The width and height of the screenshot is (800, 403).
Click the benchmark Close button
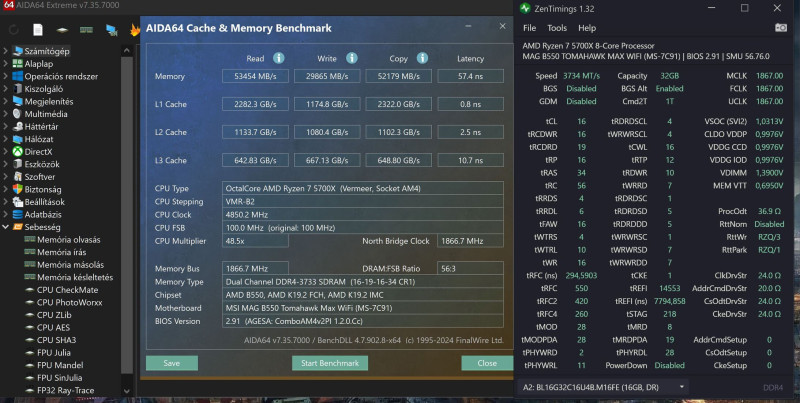tap(487, 363)
